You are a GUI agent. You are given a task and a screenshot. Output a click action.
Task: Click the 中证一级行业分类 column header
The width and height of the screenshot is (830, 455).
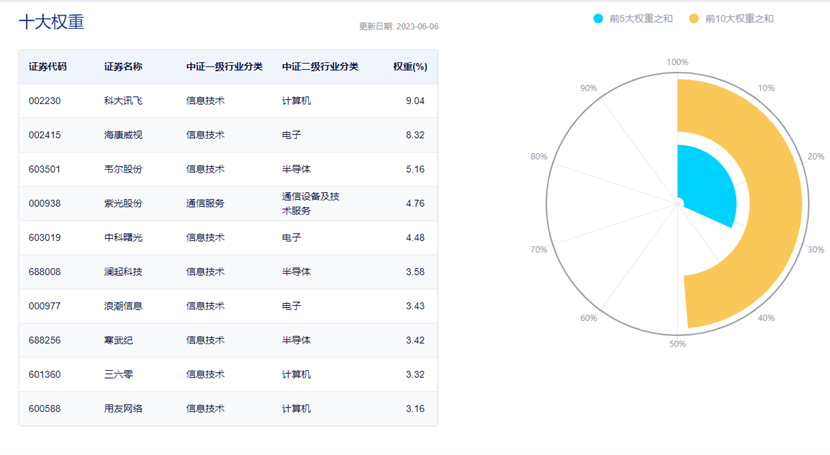(x=224, y=67)
